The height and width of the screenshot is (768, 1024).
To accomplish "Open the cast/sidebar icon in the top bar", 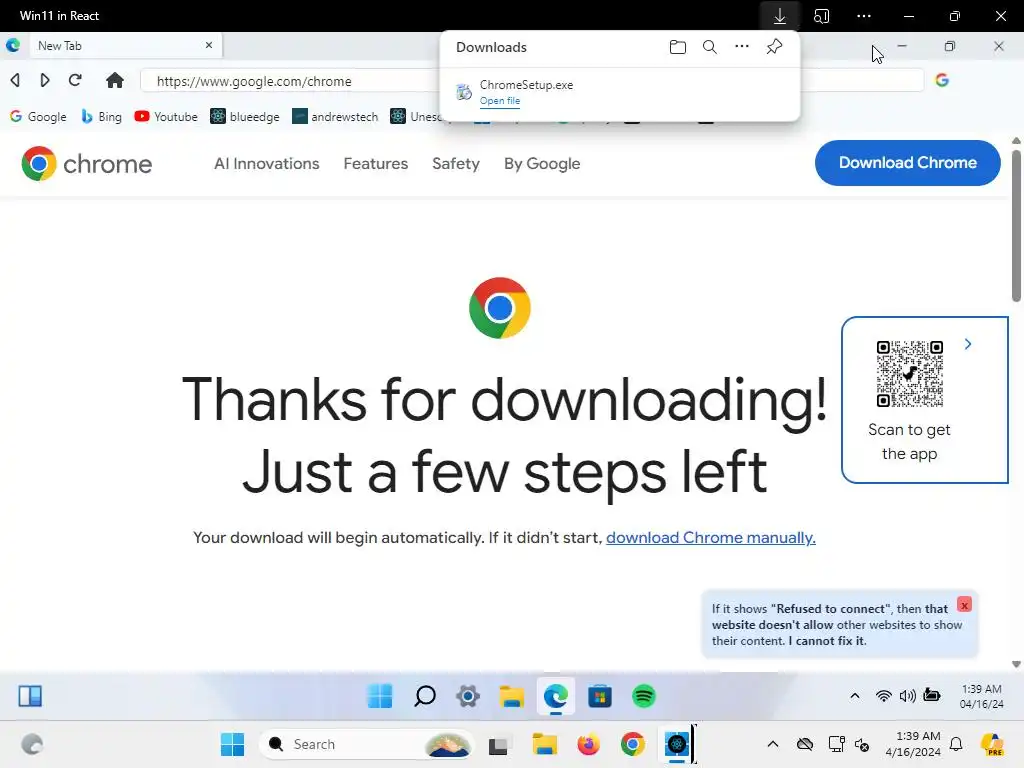I will pyautogui.click(x=822, y=16).
